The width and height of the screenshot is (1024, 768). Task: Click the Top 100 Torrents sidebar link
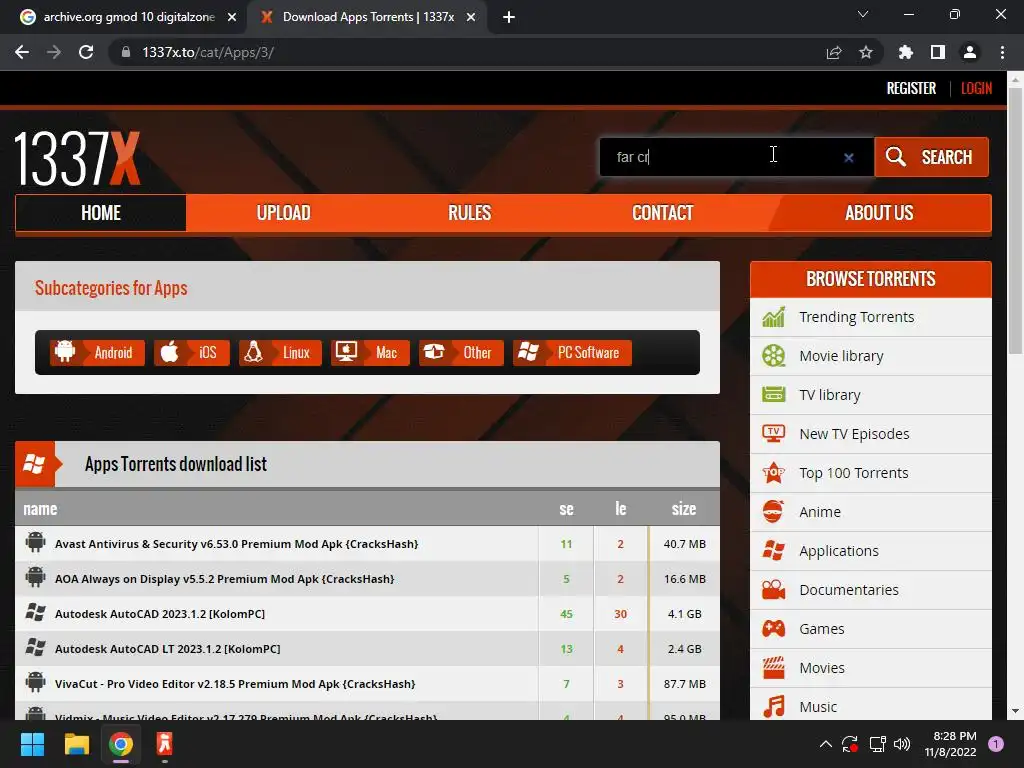854,473
